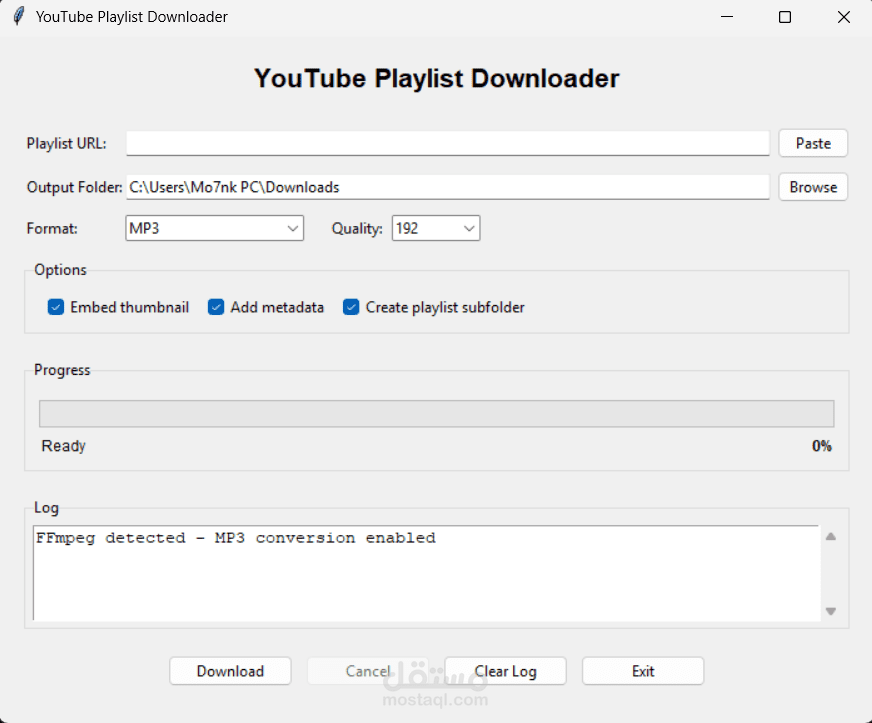Click the progress bar at 0%
This screenshot has height=723, width=872.
pos(436,413)
